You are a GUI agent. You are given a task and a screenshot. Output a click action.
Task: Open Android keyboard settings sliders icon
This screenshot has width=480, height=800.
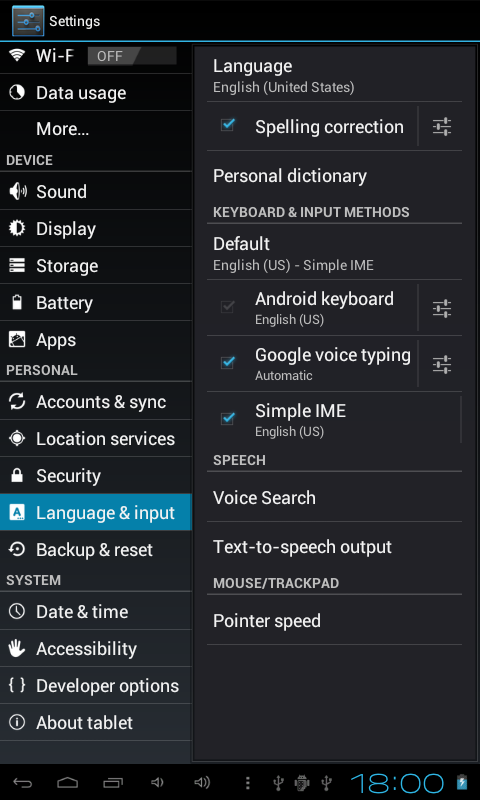442,308
